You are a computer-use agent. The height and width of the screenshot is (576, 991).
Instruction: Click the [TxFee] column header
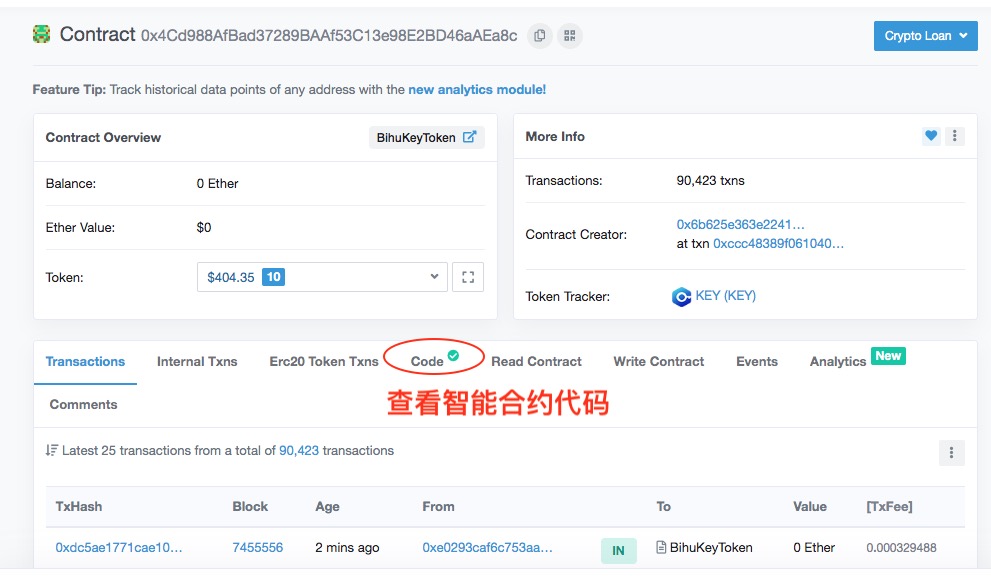(889, 506)
